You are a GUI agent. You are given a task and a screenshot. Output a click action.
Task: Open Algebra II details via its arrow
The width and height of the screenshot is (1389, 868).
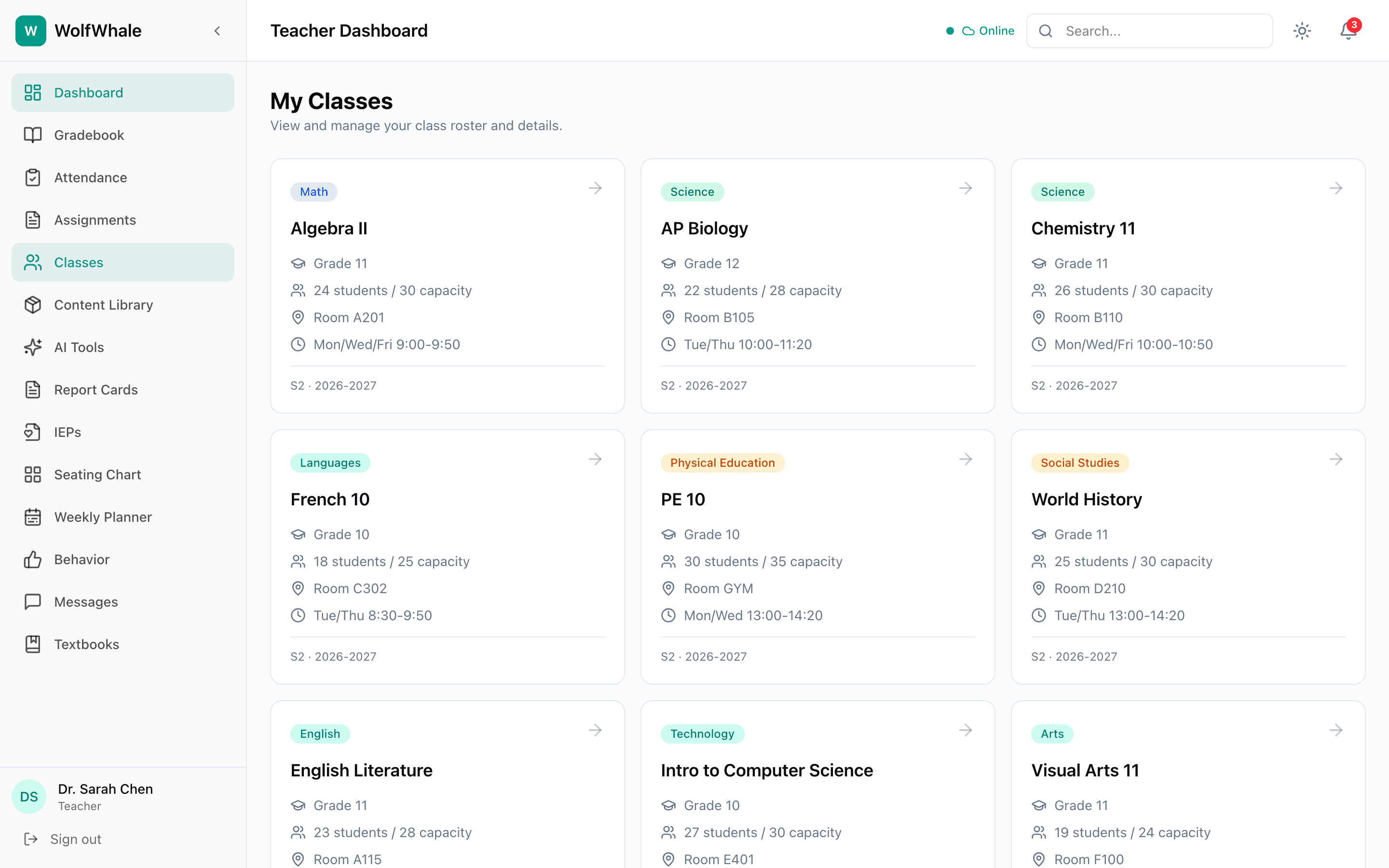pos(595,188)
